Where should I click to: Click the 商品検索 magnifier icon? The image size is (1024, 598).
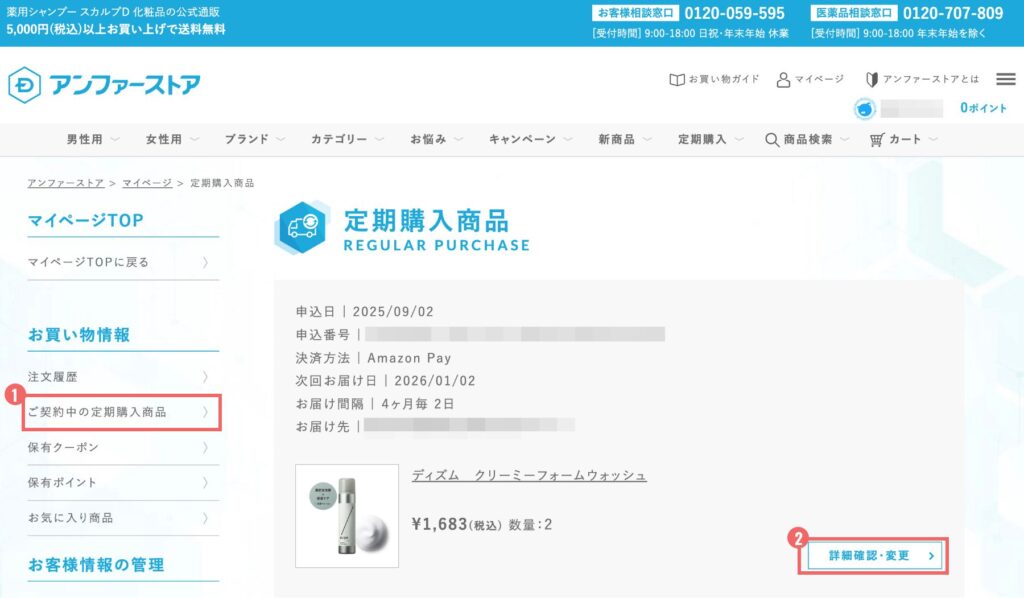pyautogui.click(x=772, y=140)
